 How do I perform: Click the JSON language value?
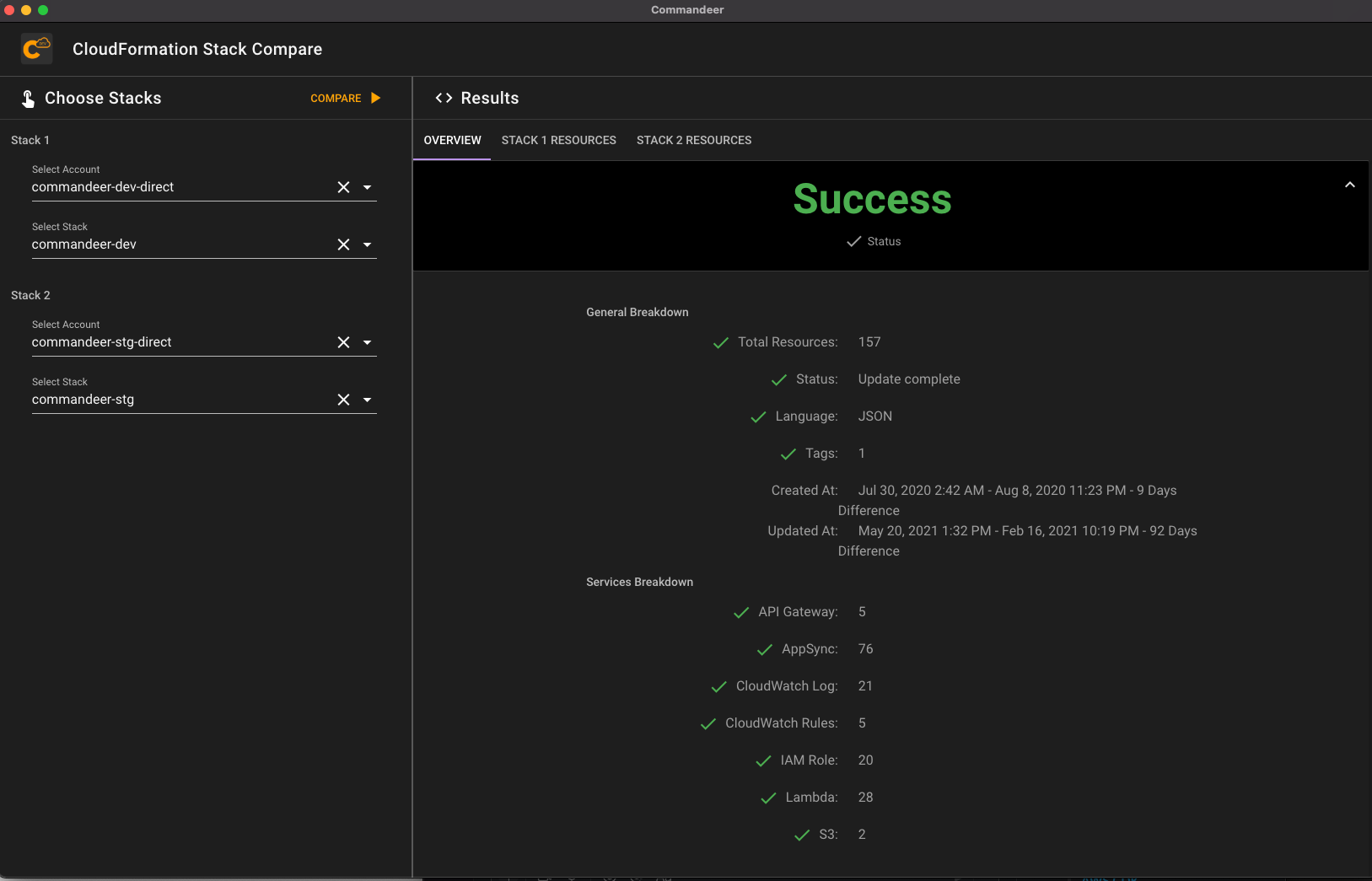[x=874, y=416]
